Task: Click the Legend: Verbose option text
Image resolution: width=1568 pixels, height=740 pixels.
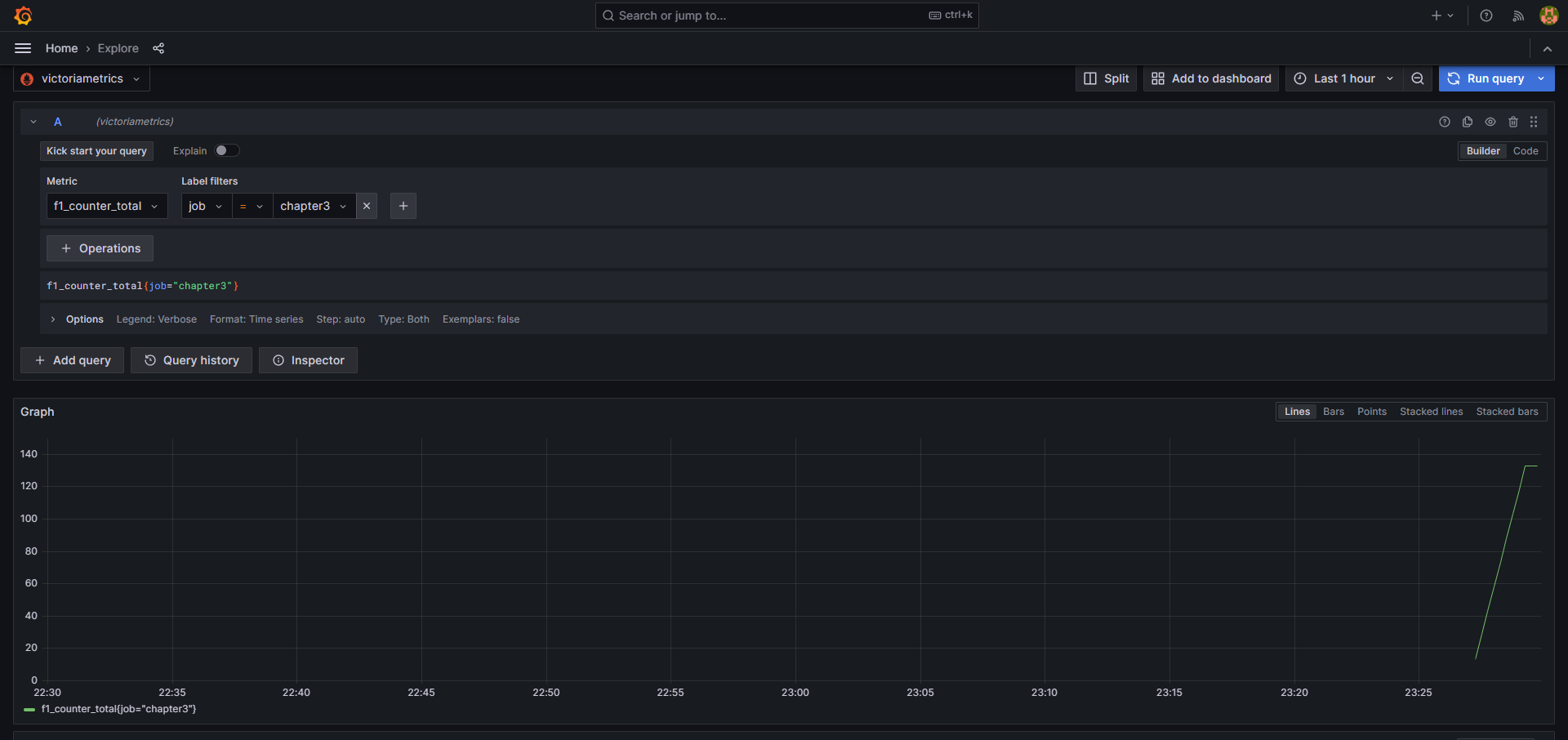Action: (x=157, y=319)
